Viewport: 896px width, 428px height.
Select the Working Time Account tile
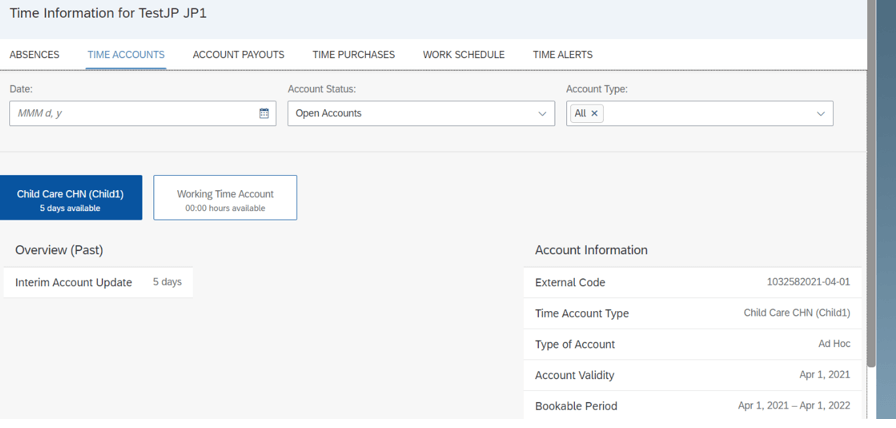(x=225, y=198)
